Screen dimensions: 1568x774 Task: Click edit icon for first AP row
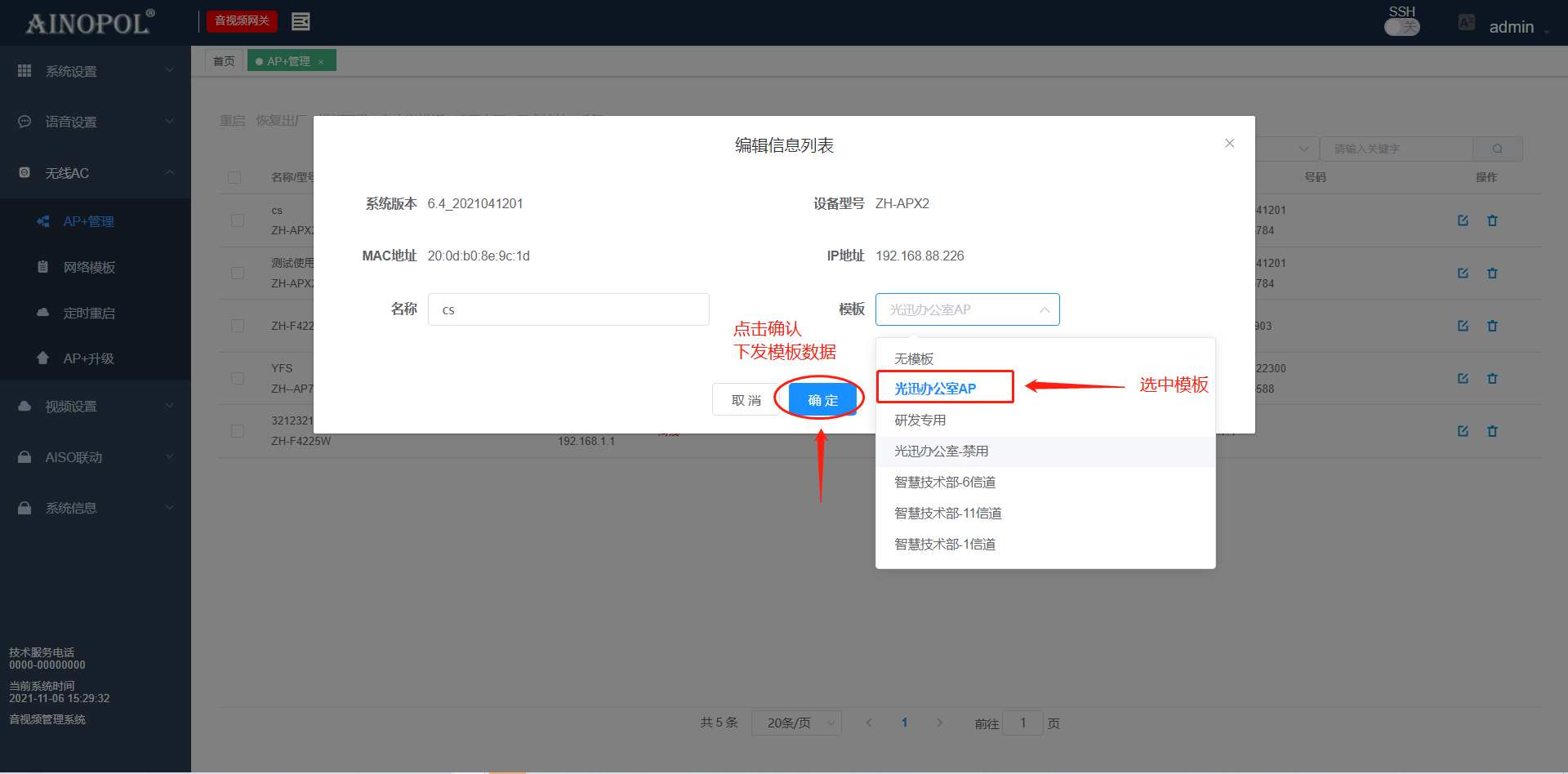[1463, 220]
